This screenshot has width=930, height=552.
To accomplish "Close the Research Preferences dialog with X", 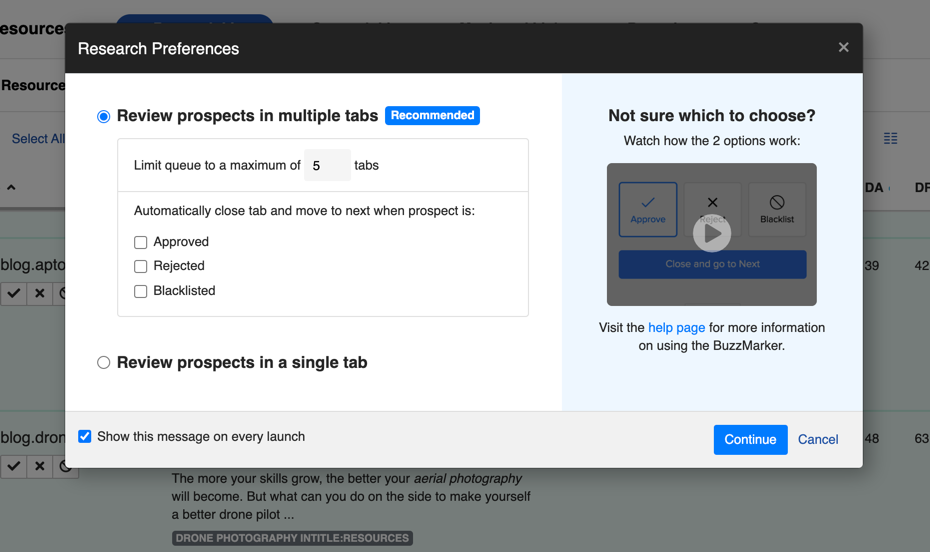I will [843, 47].
